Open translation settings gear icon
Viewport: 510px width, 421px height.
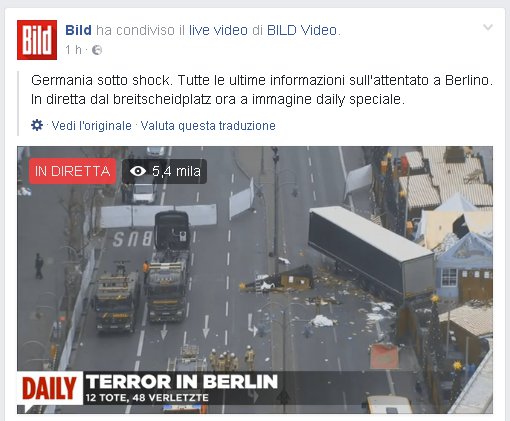(37, 125)
